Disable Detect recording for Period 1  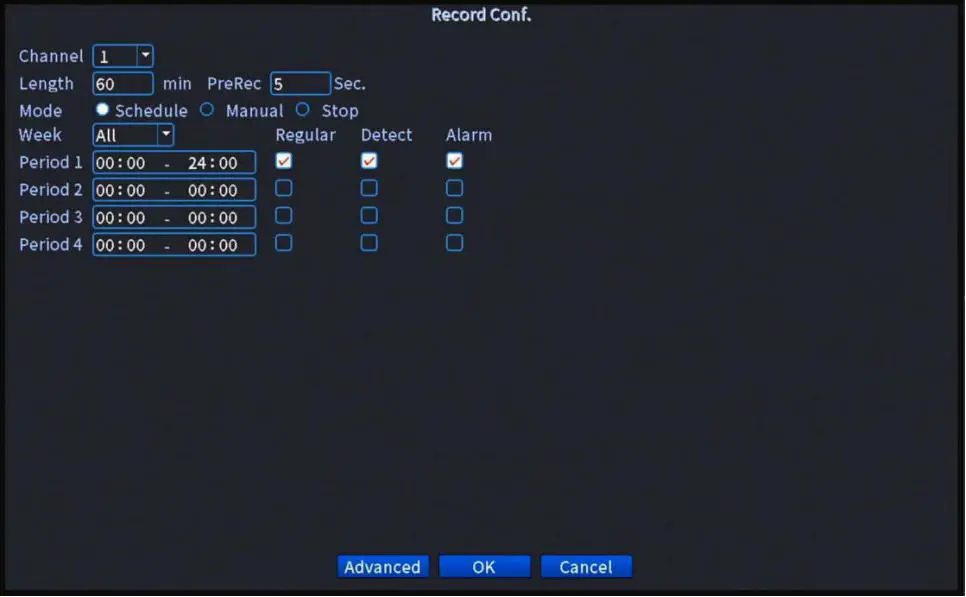(x=369, y=160)
